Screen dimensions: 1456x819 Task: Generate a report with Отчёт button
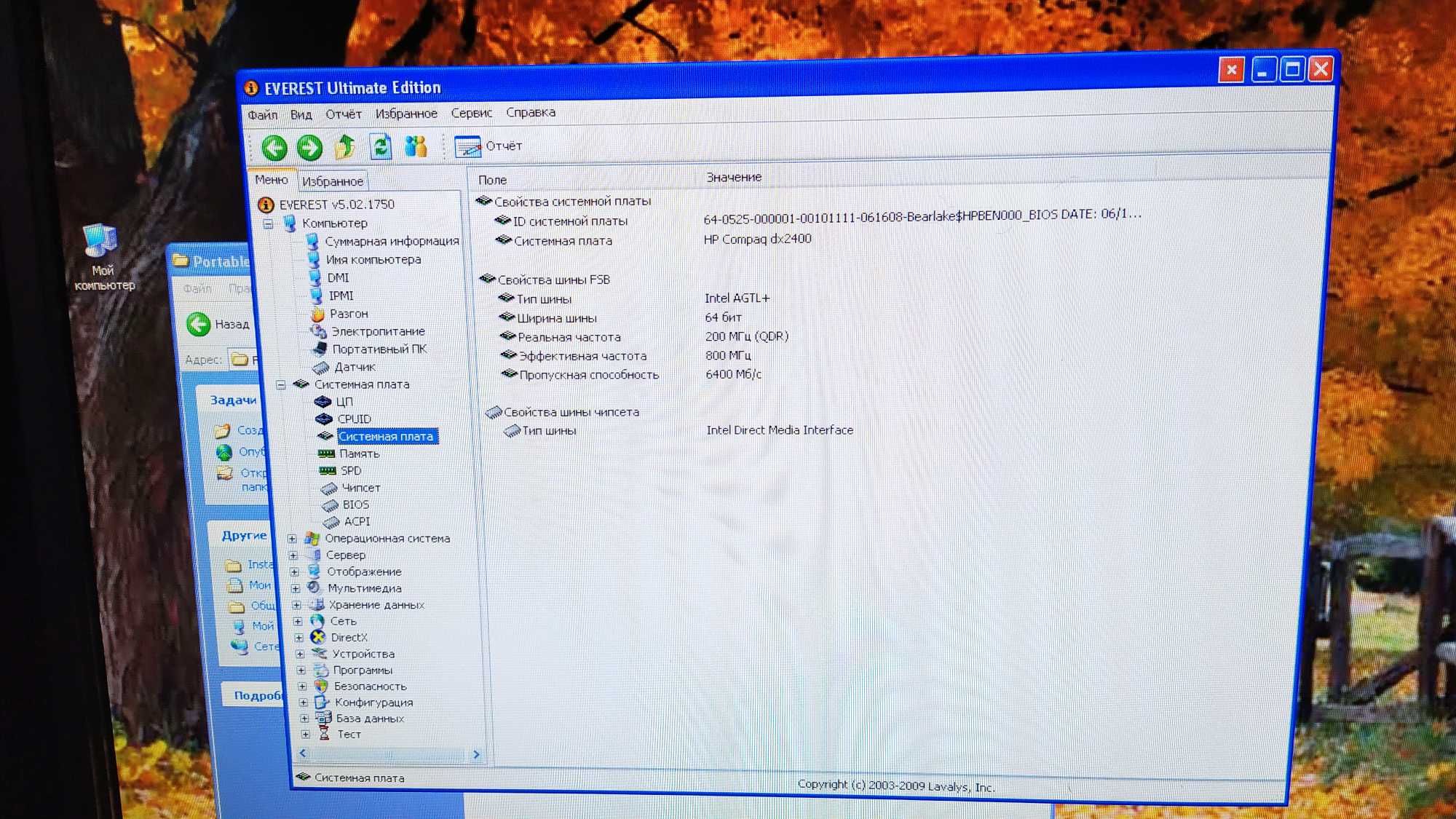click(x=488, y=146)
